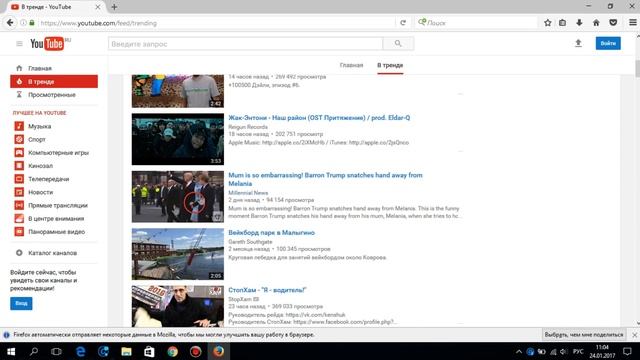Open the YouTube guide hamburger menu
The image size is (640, 360).
pos(19,44)
